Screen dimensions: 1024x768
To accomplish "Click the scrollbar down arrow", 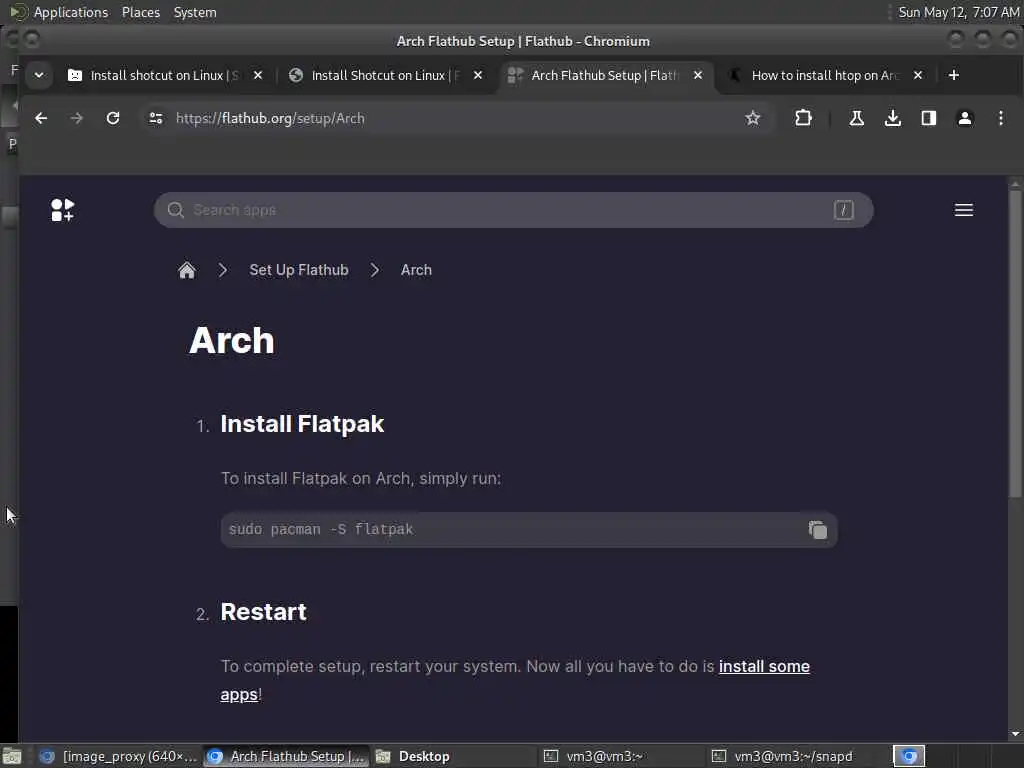I will pos(1015,734).
